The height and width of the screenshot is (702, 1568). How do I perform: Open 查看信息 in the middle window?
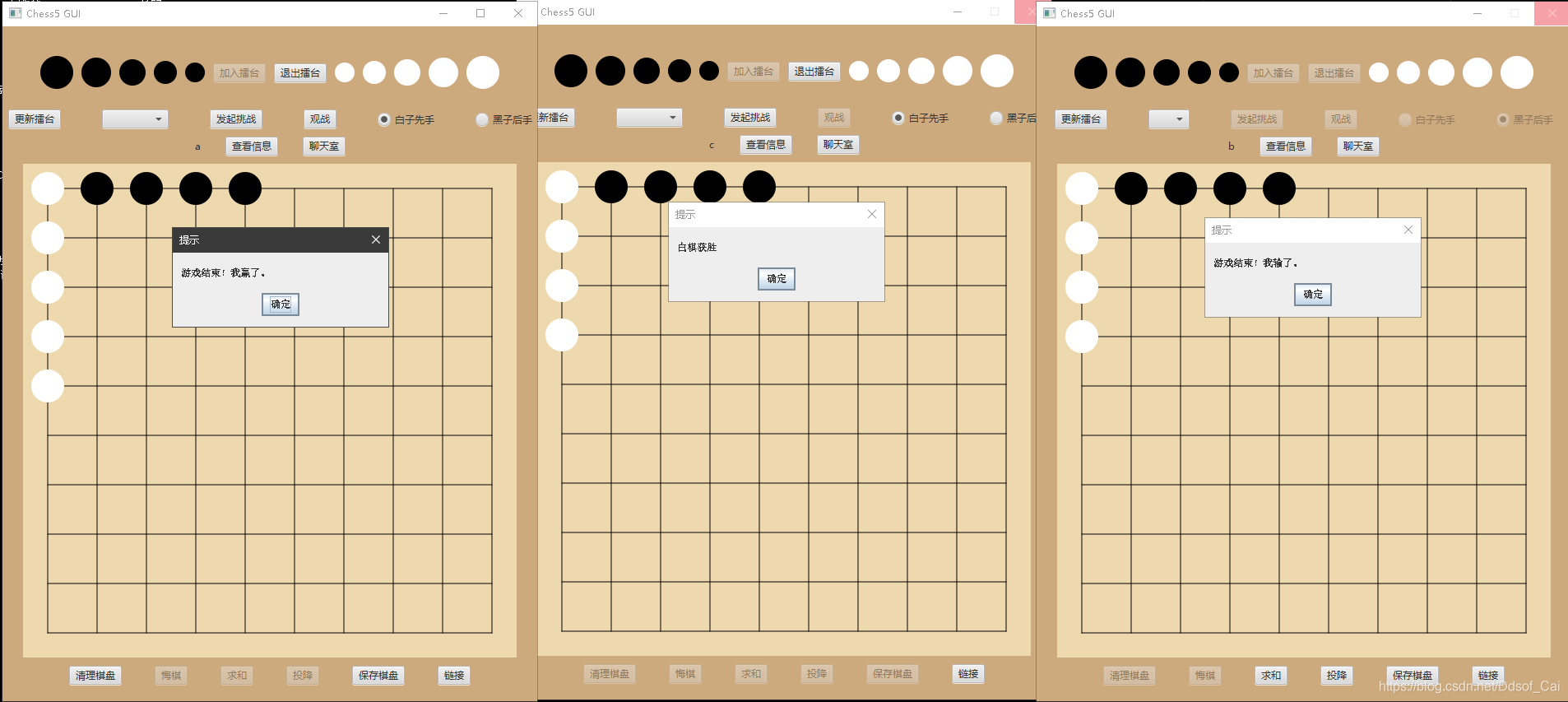point(766,145)
